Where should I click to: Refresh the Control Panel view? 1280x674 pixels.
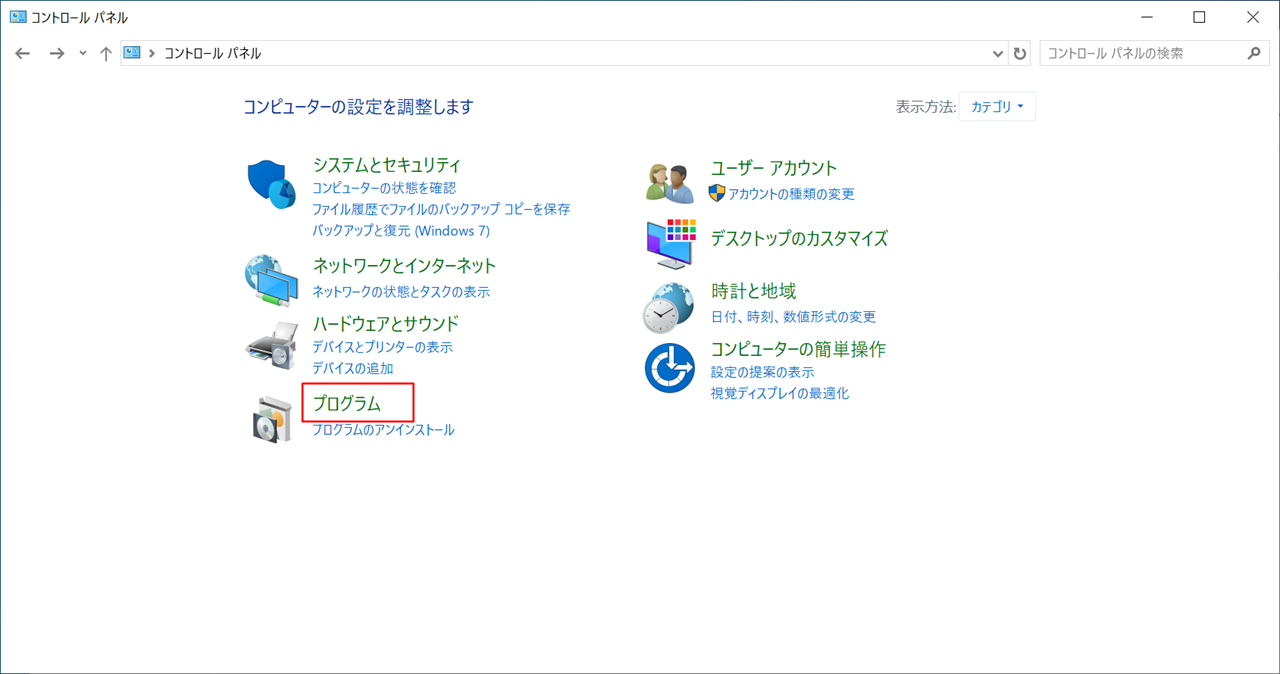click(x=1020, y=54)
